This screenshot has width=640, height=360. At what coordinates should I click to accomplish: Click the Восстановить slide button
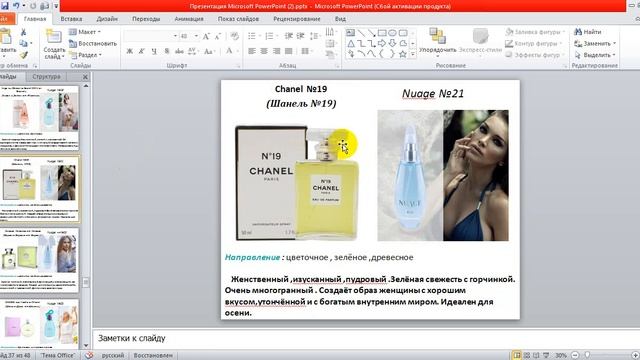93,43
